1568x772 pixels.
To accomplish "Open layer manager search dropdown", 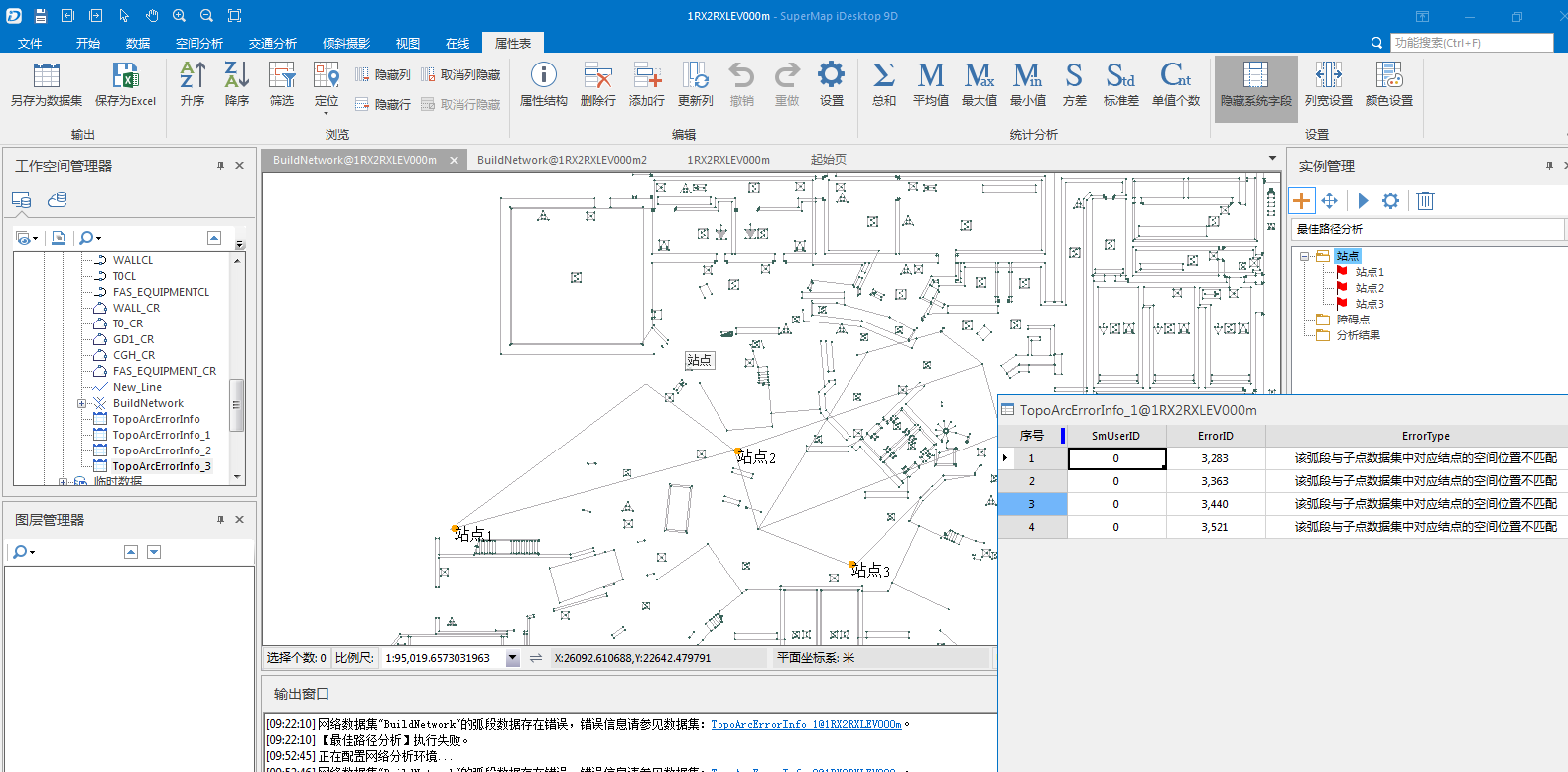I will pyautogui.click(x=23, y=552).
